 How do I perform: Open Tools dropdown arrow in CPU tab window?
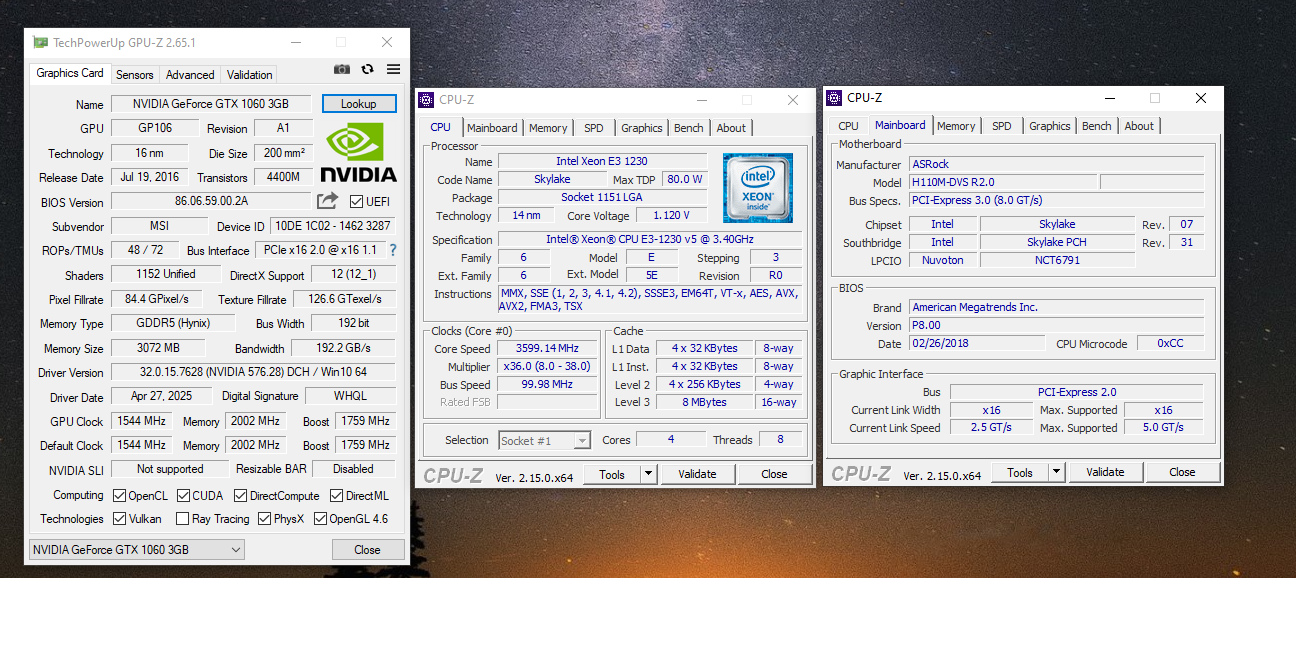click(x=648, y=475)
